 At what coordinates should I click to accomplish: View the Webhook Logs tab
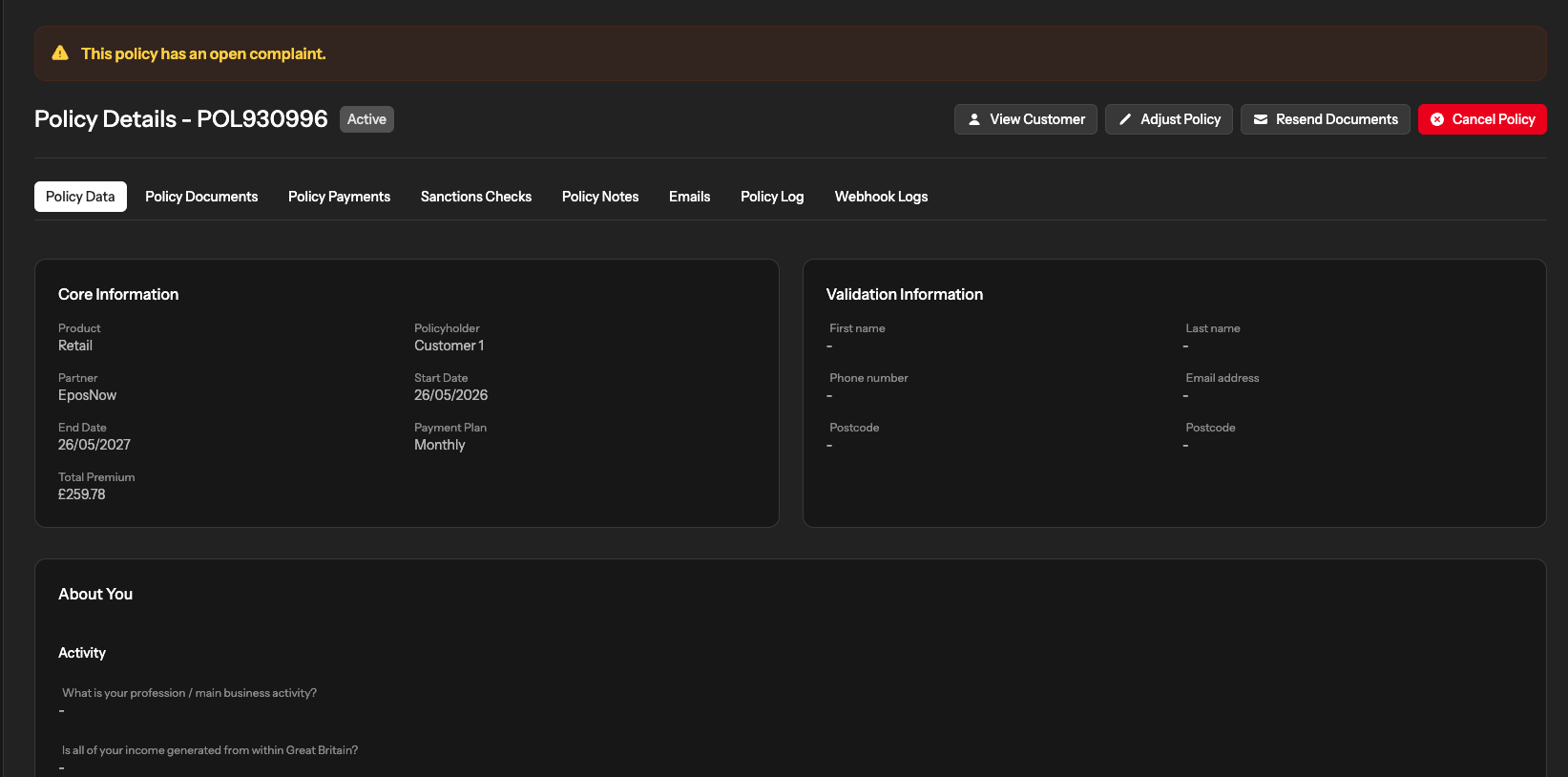tap(881, 197)
